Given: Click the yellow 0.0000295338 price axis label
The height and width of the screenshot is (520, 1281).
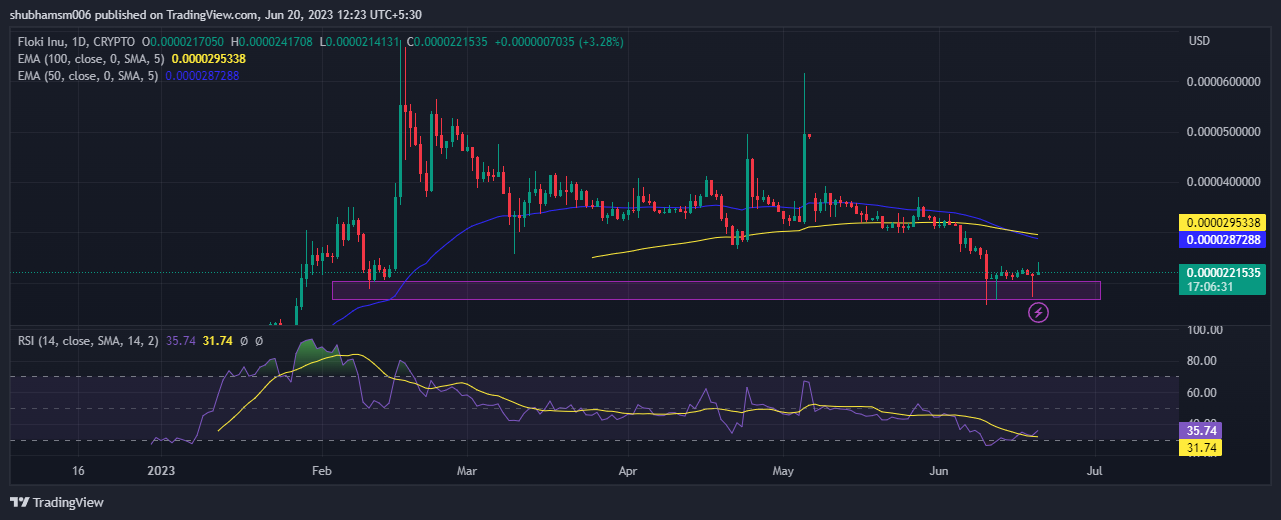Looking at the screenshot, I should (1222, 222).
